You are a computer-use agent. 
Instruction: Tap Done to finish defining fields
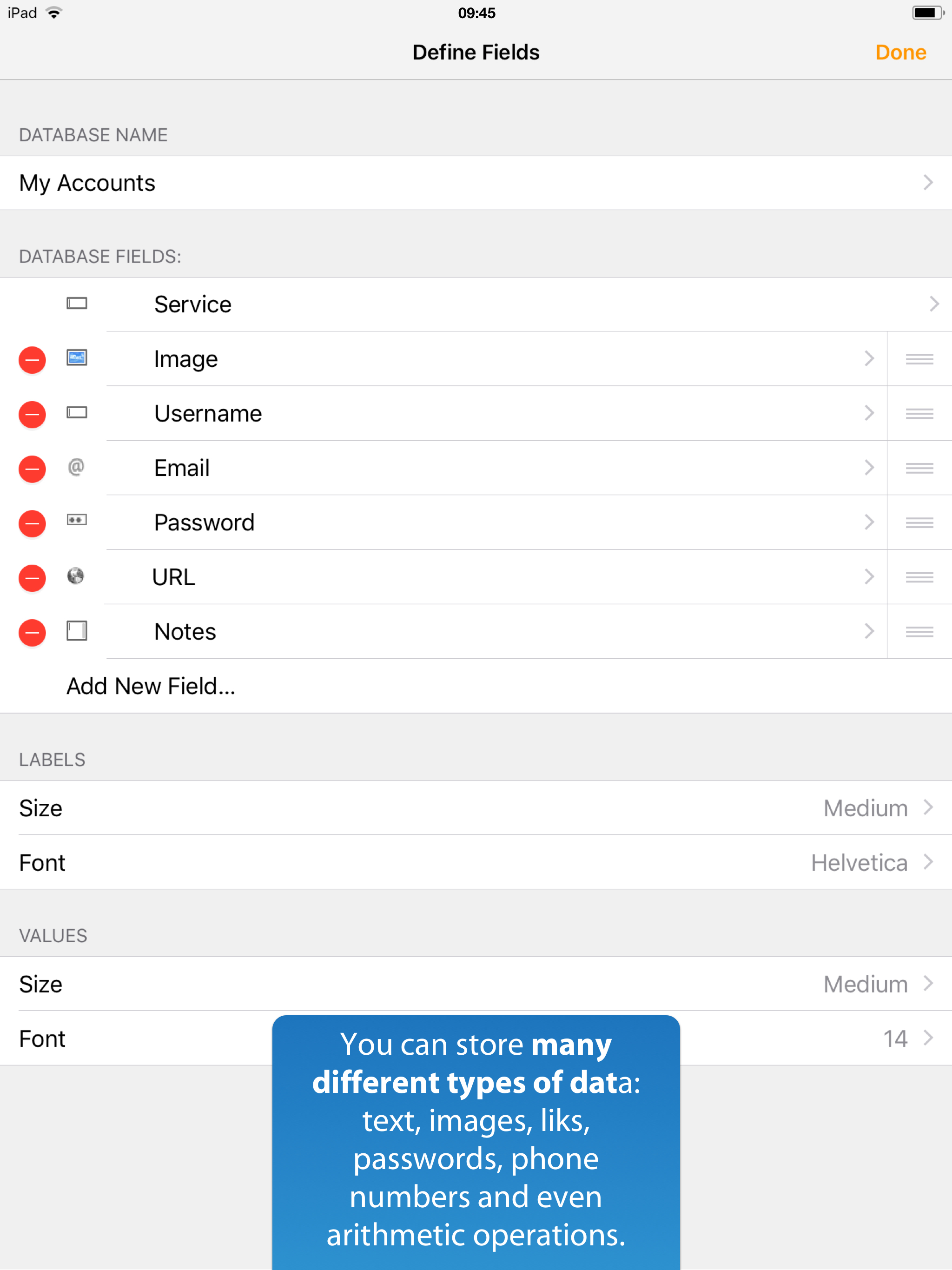point(900,53)
